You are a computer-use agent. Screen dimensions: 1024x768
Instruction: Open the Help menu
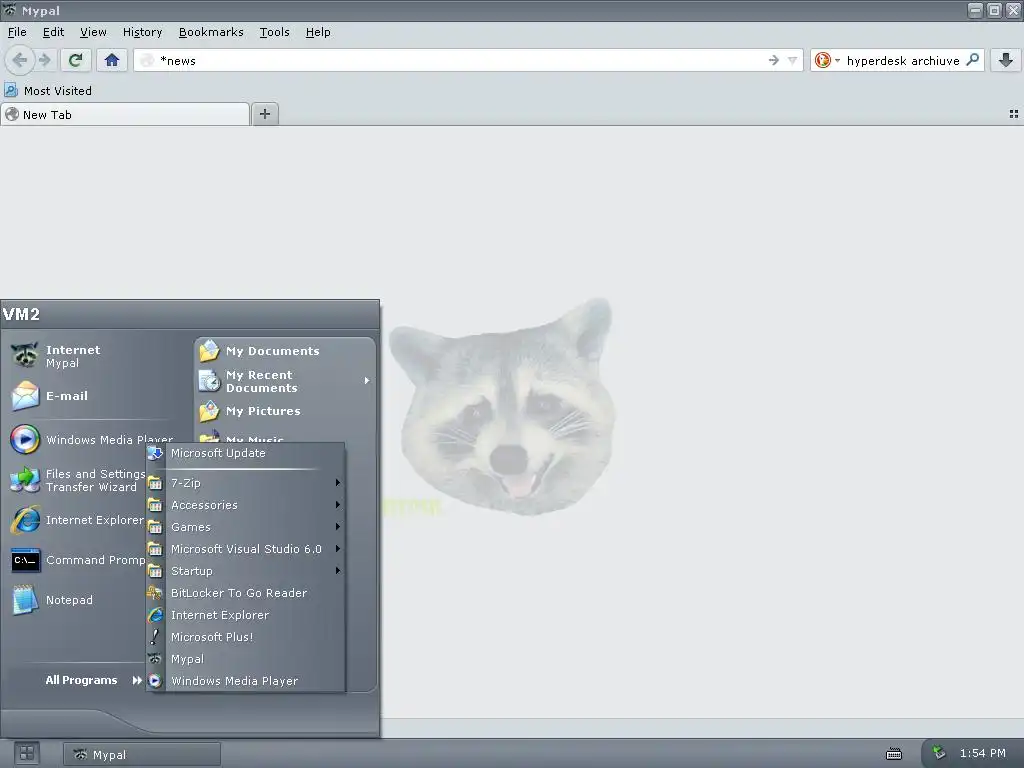click(318, 32)
